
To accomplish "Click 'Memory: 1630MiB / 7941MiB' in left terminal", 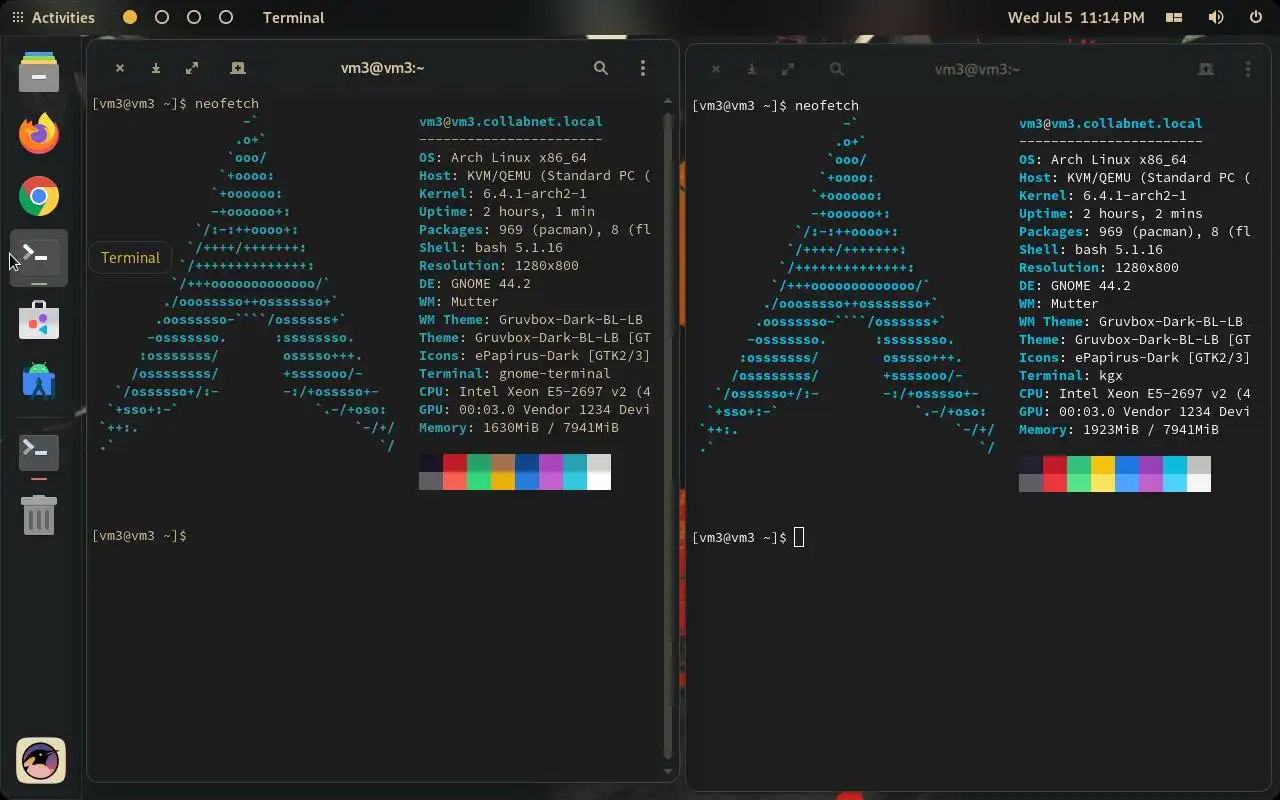I will point(519,427).
